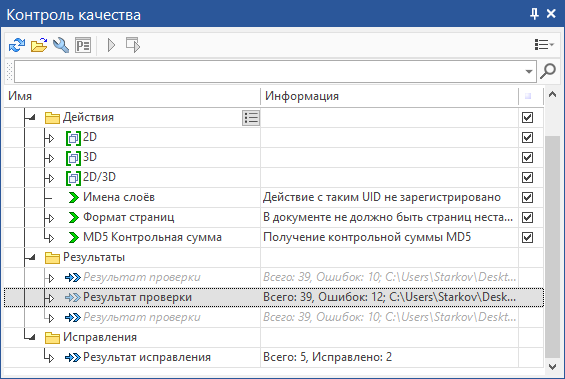Sort by the Информация column header
Screen dimensions: 565x379
click(x=389, y=96)
